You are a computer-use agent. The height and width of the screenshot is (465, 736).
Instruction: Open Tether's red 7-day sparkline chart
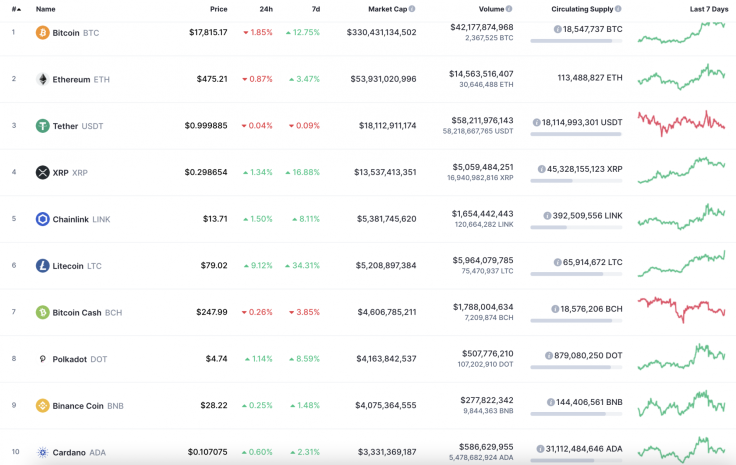681,123
